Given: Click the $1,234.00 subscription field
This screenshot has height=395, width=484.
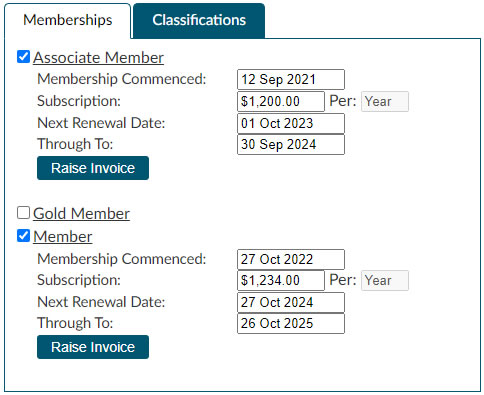Looking at the screenshot, I should point(281,280).
